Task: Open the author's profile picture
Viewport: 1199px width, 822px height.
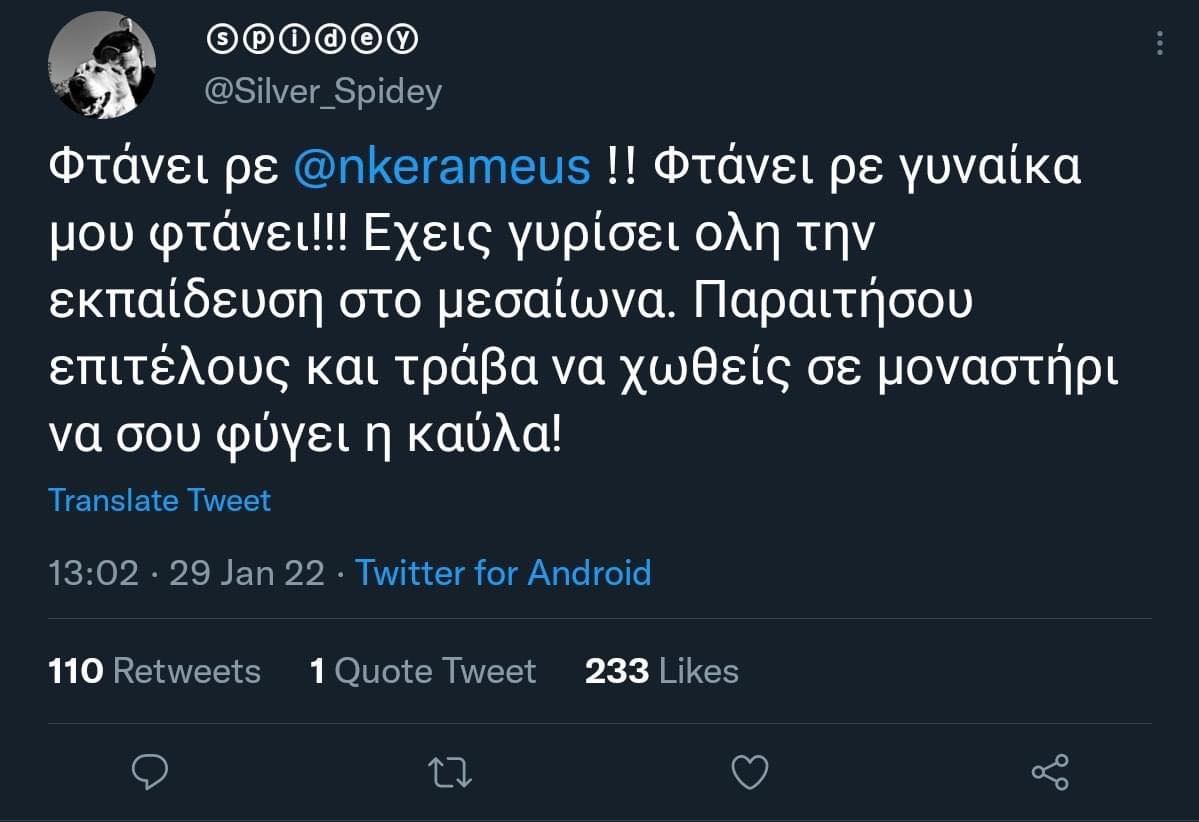Action: point(102,65)
